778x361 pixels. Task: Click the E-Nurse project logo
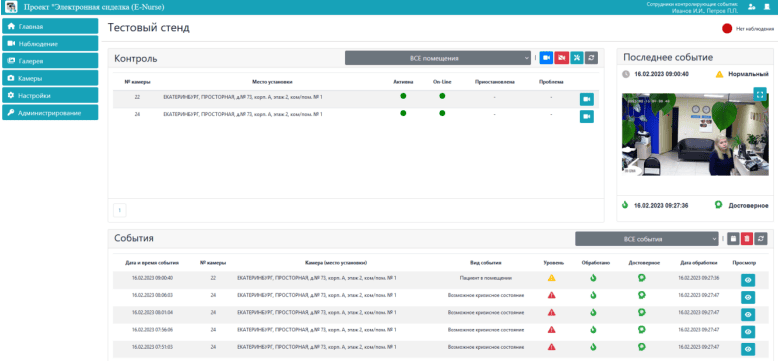pos(11,7)
